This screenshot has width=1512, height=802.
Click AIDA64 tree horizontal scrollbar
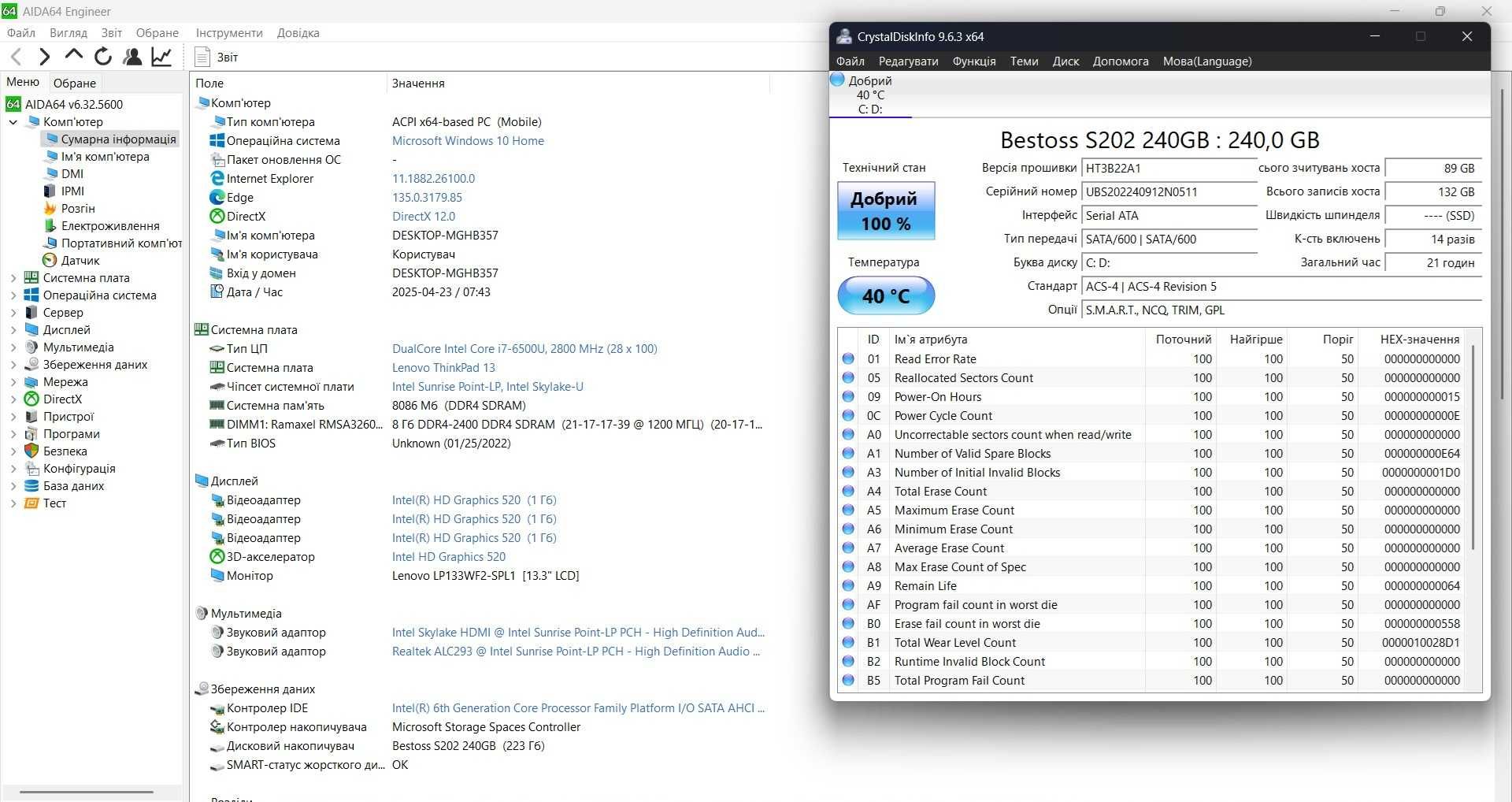click(x=87, y=792)
